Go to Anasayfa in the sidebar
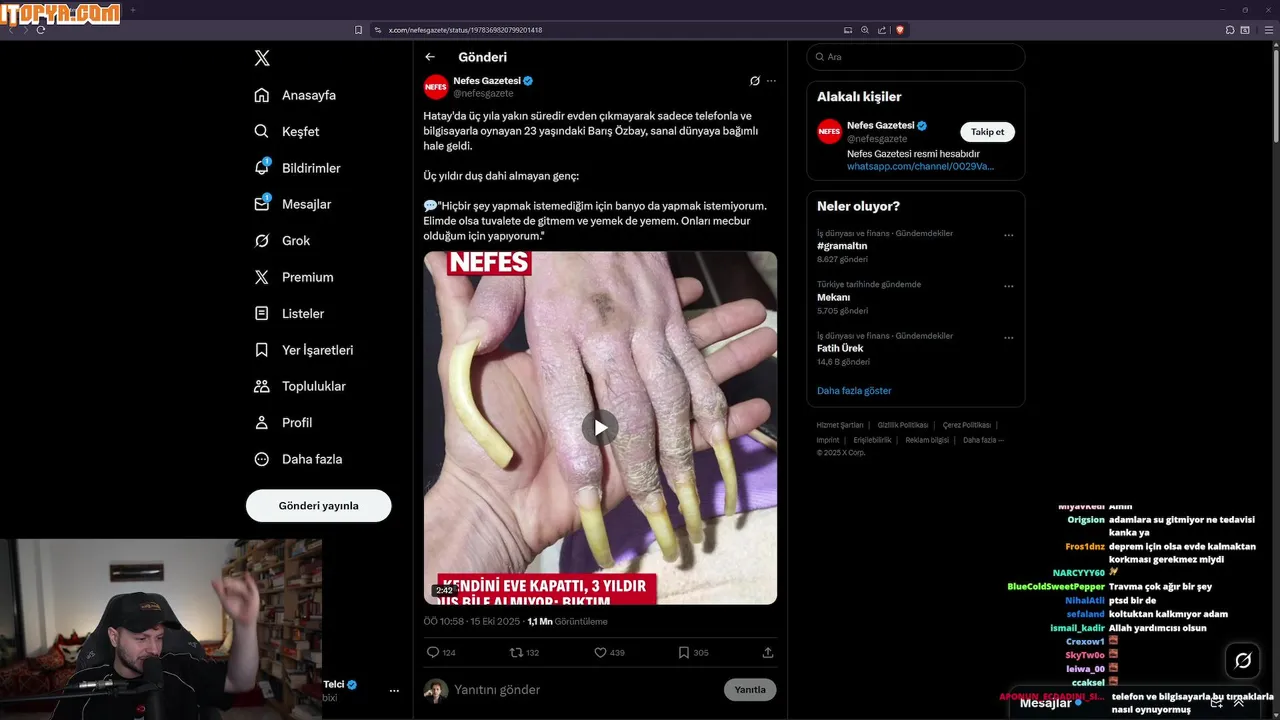This screenshot has width=1280, height=720. 296,95
